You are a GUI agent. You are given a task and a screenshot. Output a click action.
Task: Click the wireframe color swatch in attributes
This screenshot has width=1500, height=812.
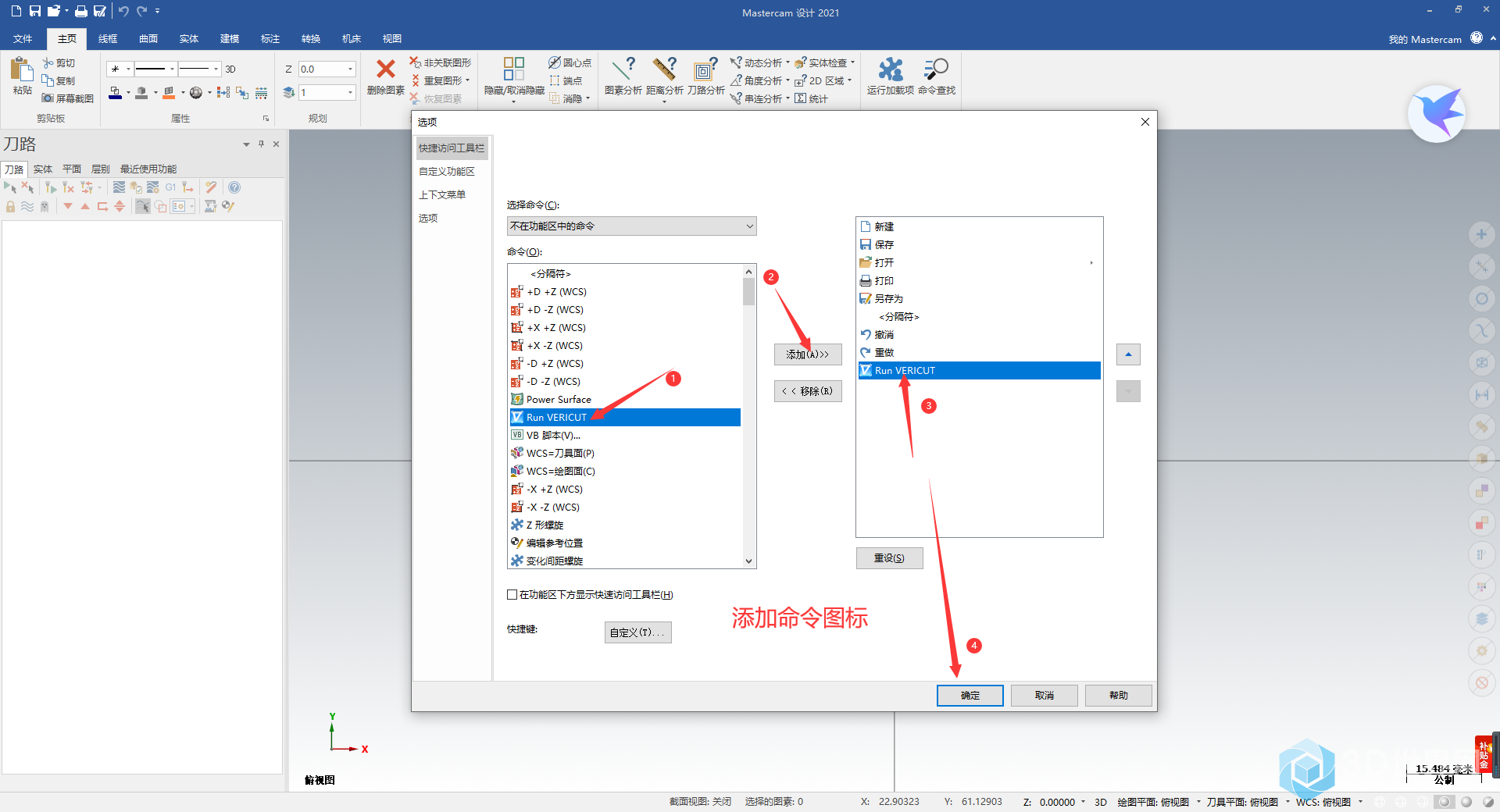coord(116,93)
